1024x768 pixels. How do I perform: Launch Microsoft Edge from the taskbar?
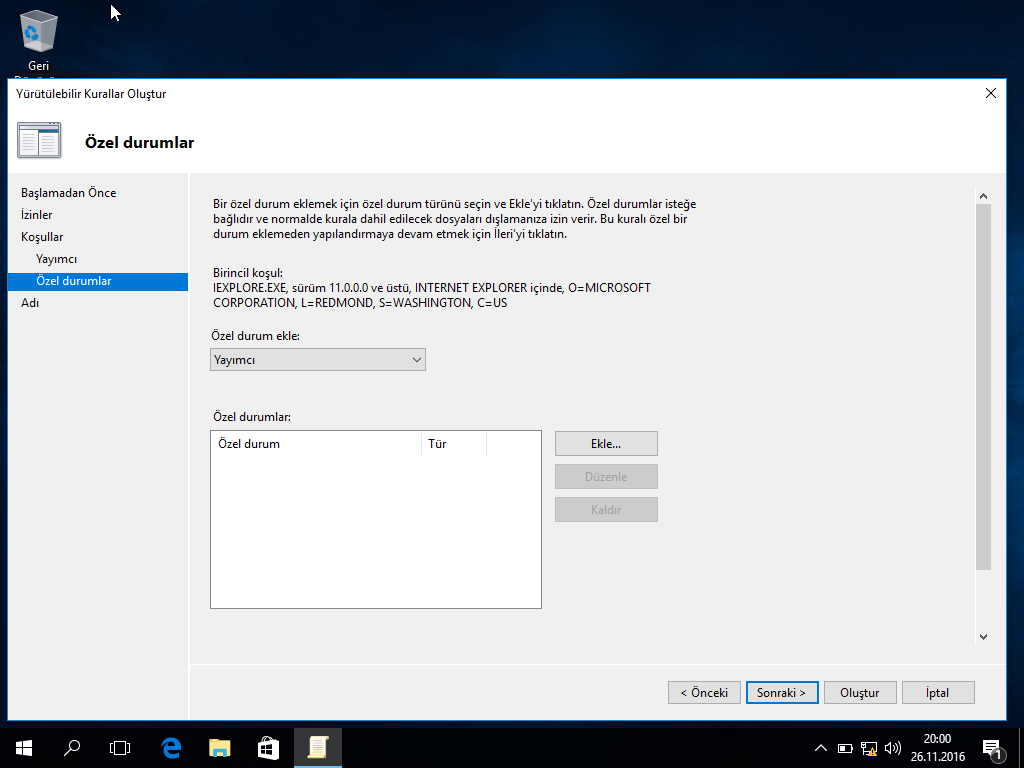(171, 747)
